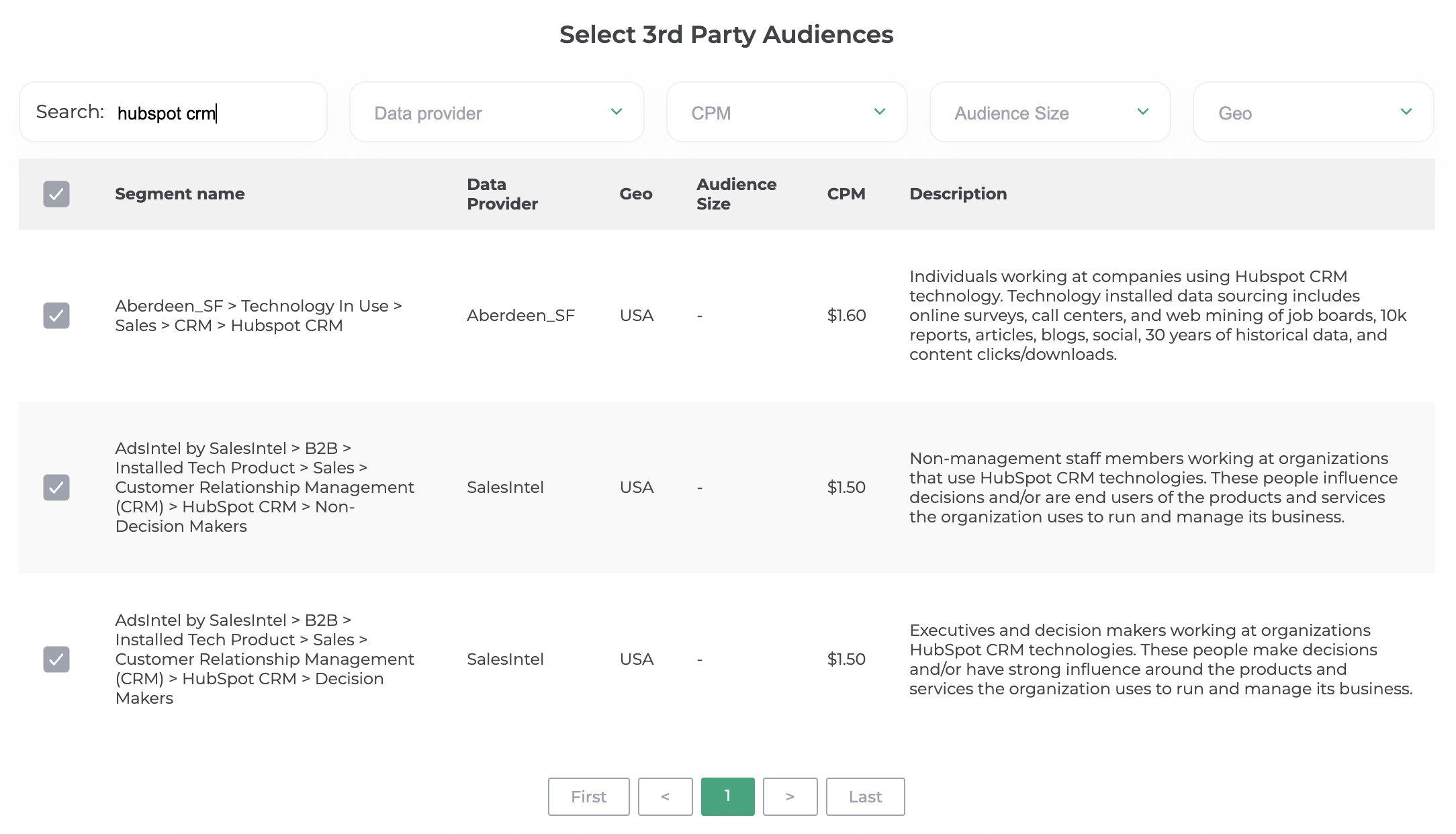The width and height of the screenshot is (1456, 834).
Task: Click the Geo dropdown chevron icon
Action: pos(1406,112)
